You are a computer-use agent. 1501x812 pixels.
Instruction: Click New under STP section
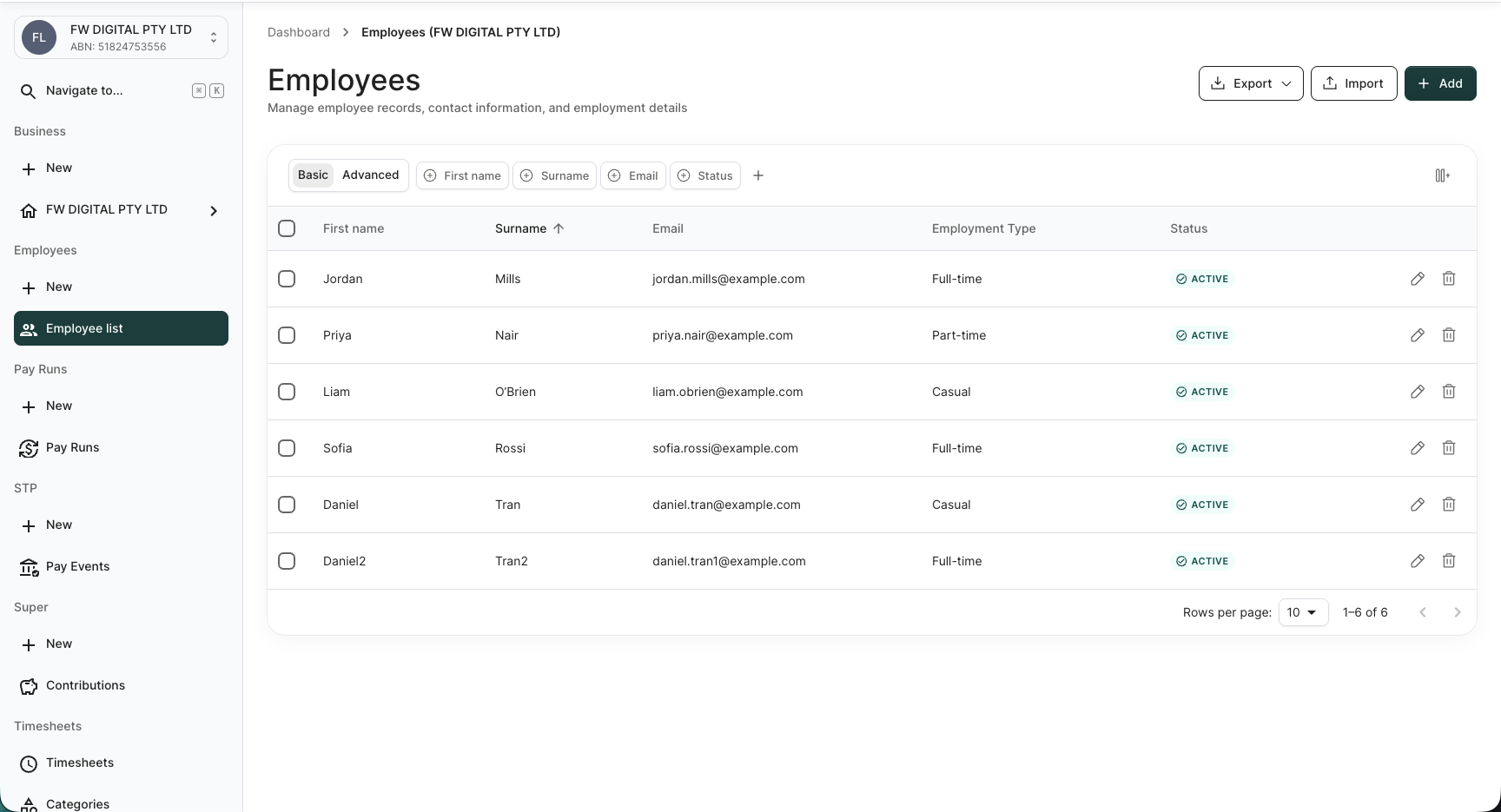[x=121, y=525]
